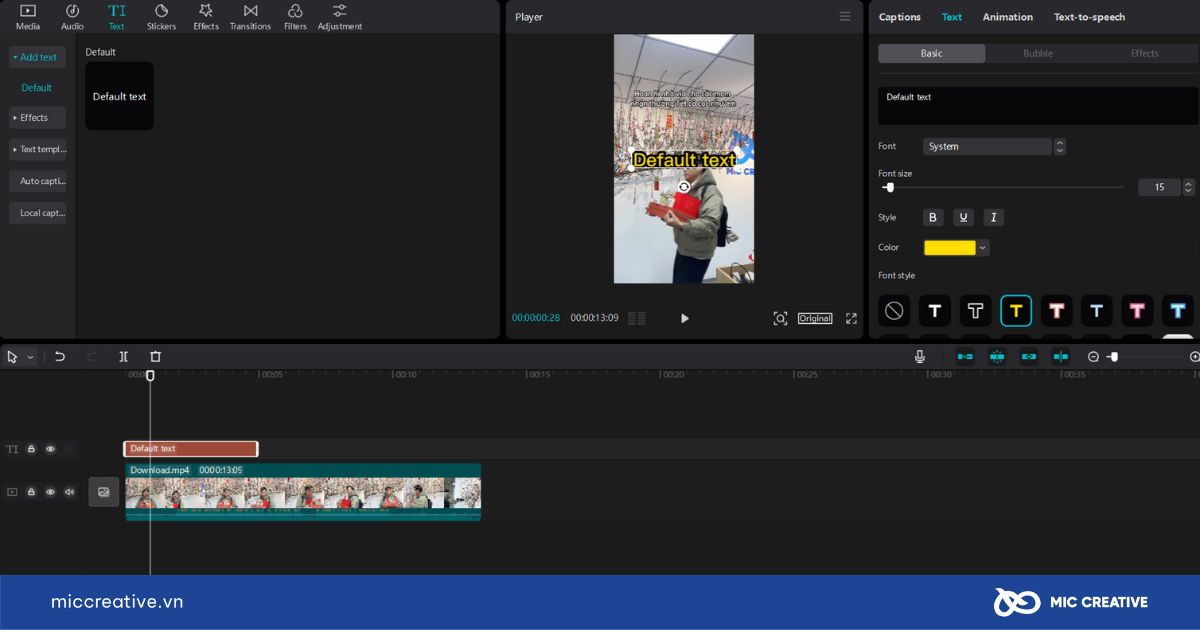Hide the text track with eye icon
Viewport: 1200px width, 630px height.
pos(50,449)
